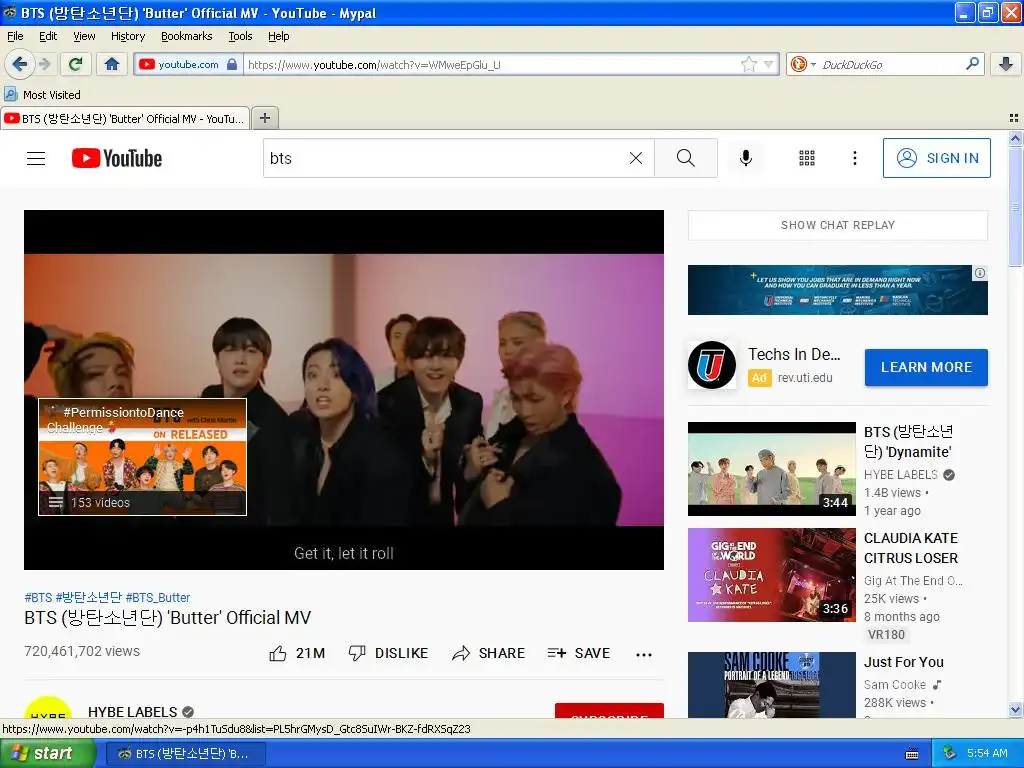Screen dimensions: 1024x768
Task: Reload the page with the refresh icon
Action: [x=76, y=64]
